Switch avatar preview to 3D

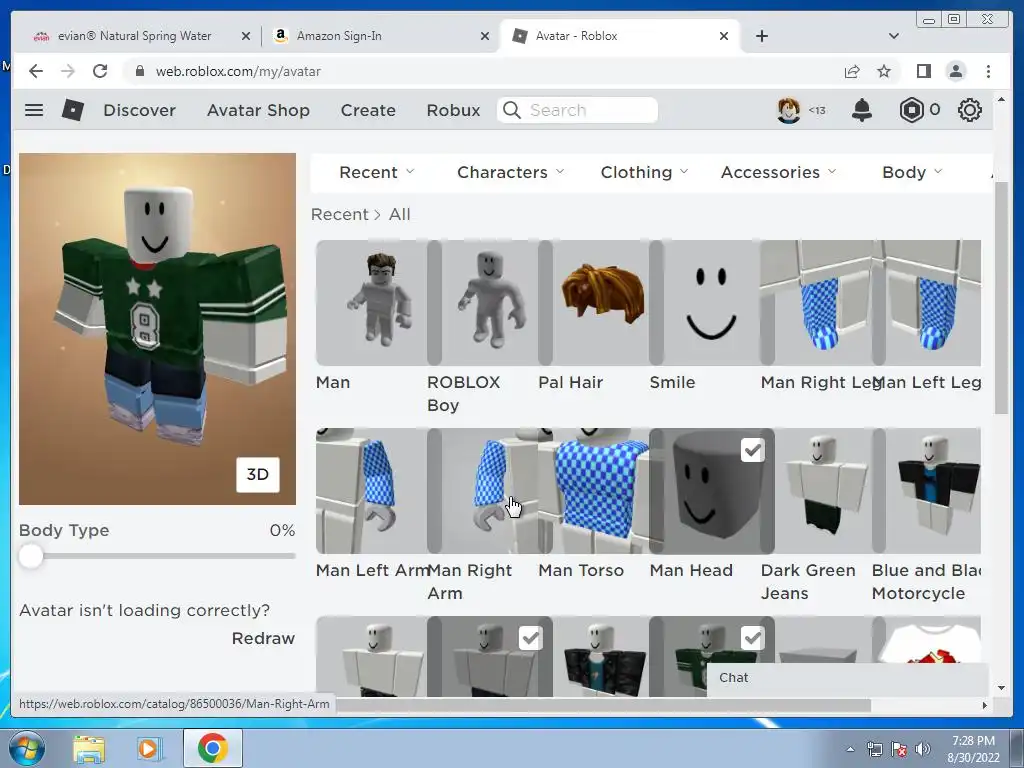pyautogui.click(x=257, y=475)
